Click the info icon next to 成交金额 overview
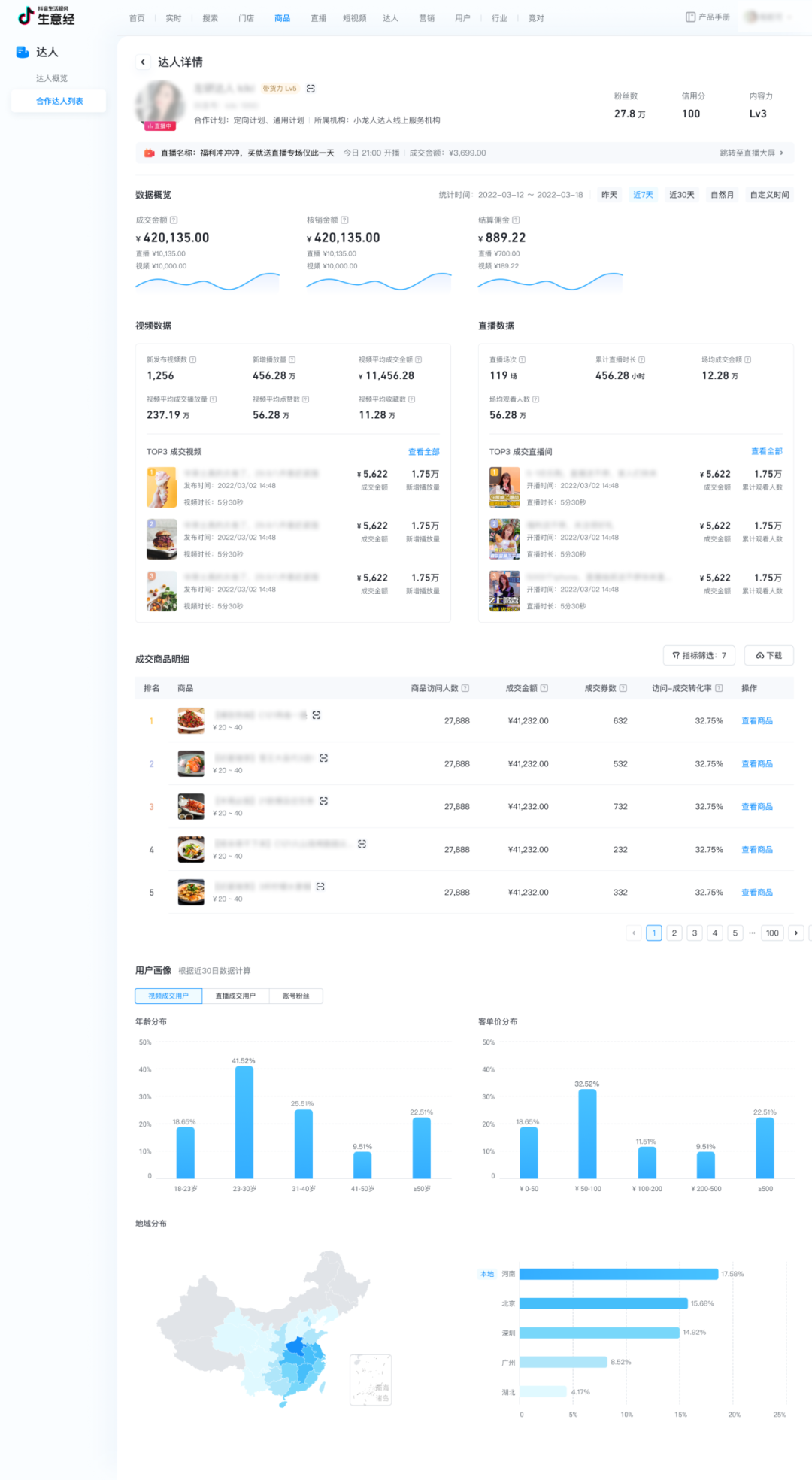This screenshot has width=812, height=1480. coord(174,220)
